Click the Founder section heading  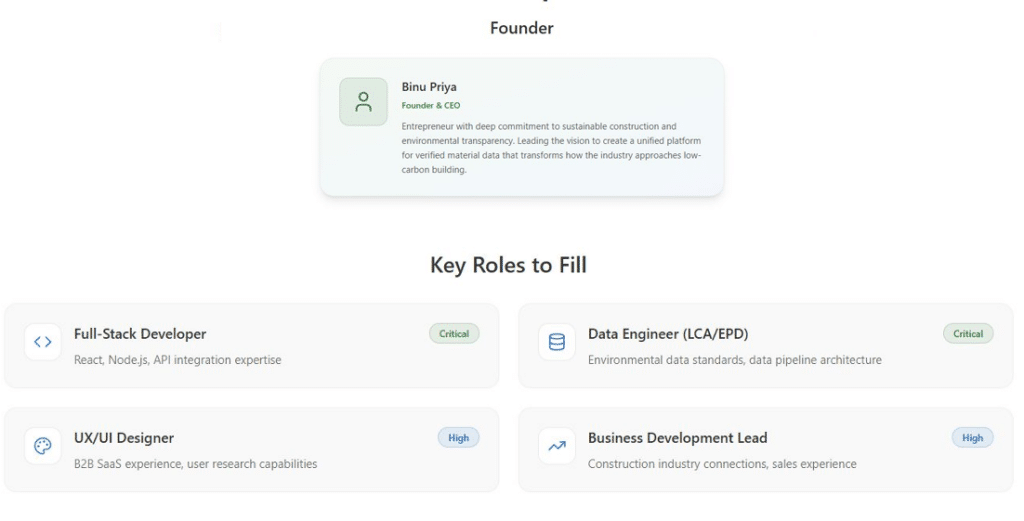(521, 28)
